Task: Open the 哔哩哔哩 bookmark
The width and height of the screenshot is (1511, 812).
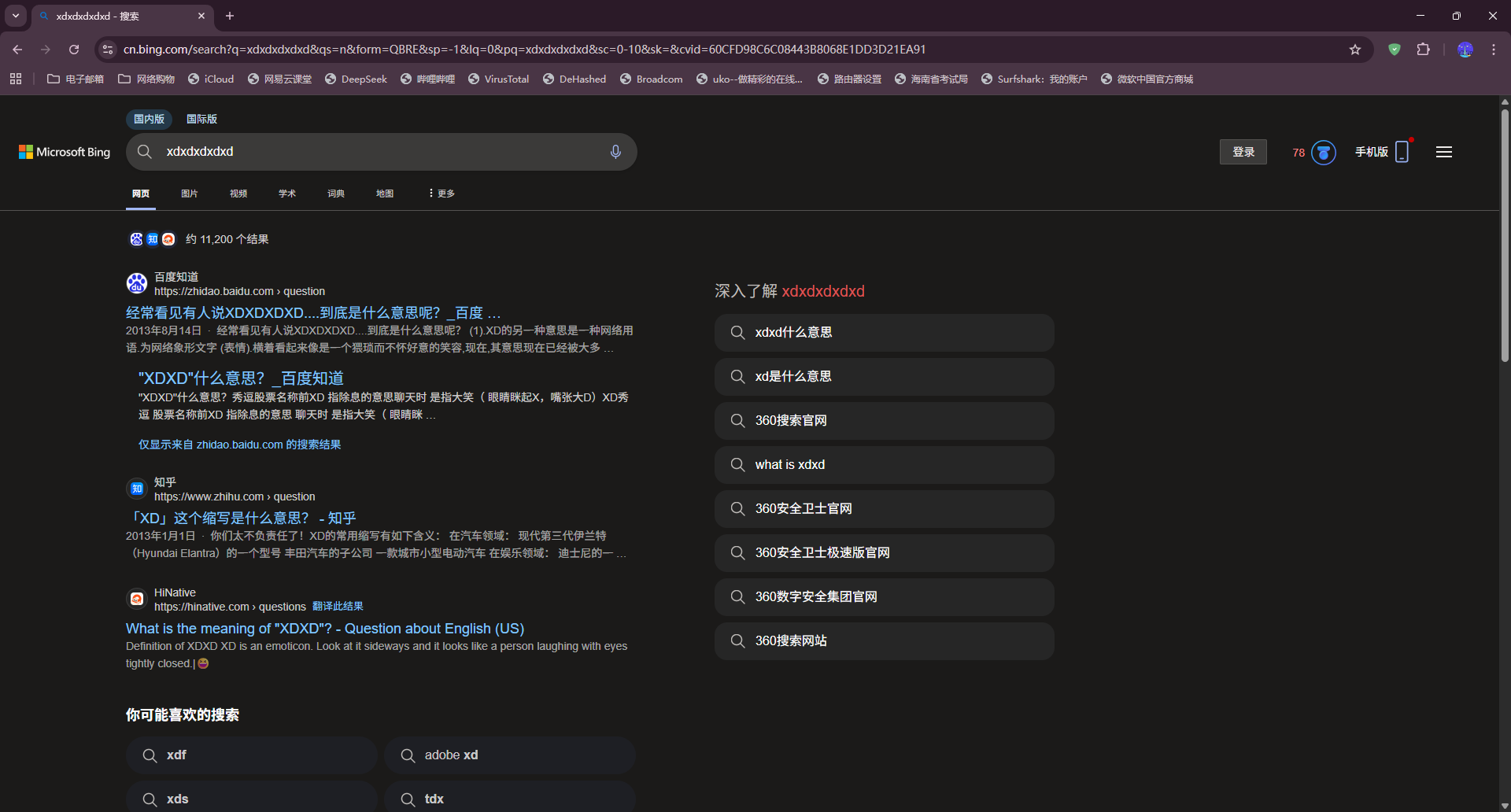Action: [x=427, y=79]
